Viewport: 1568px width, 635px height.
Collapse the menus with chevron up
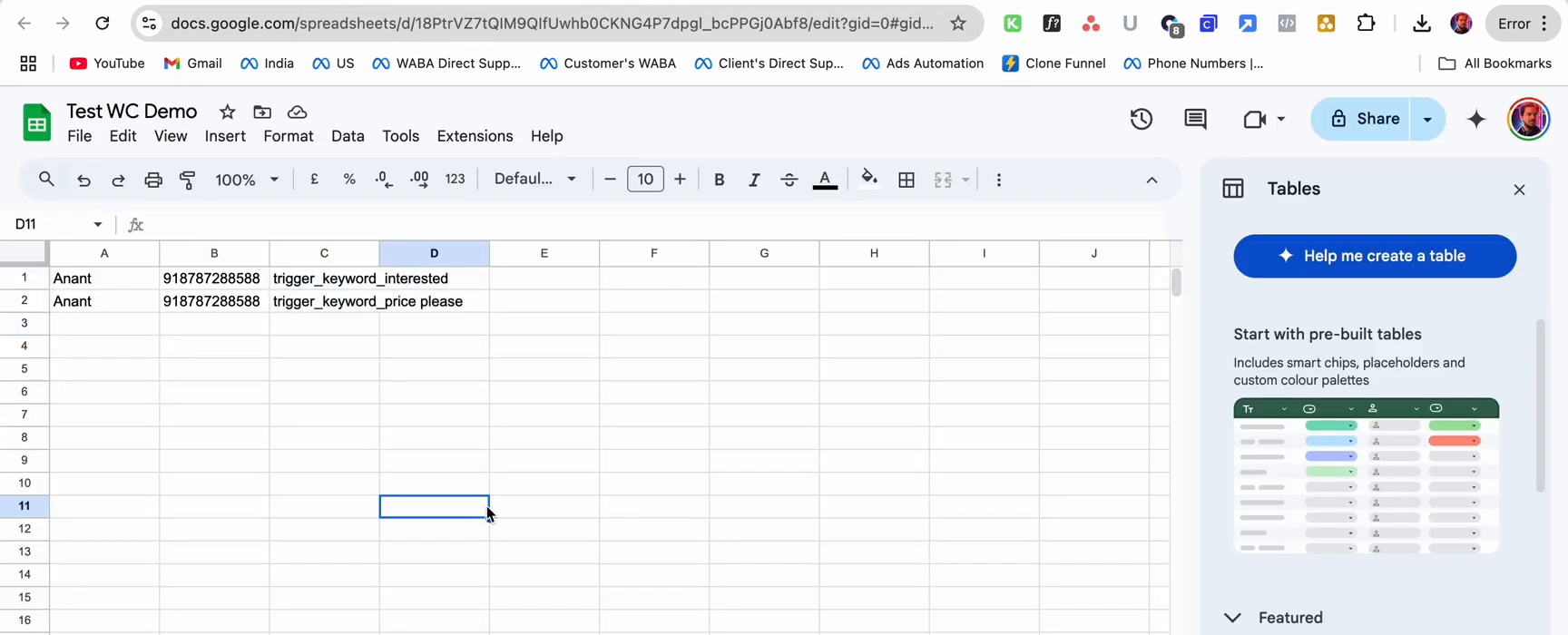click(1151, 180)
